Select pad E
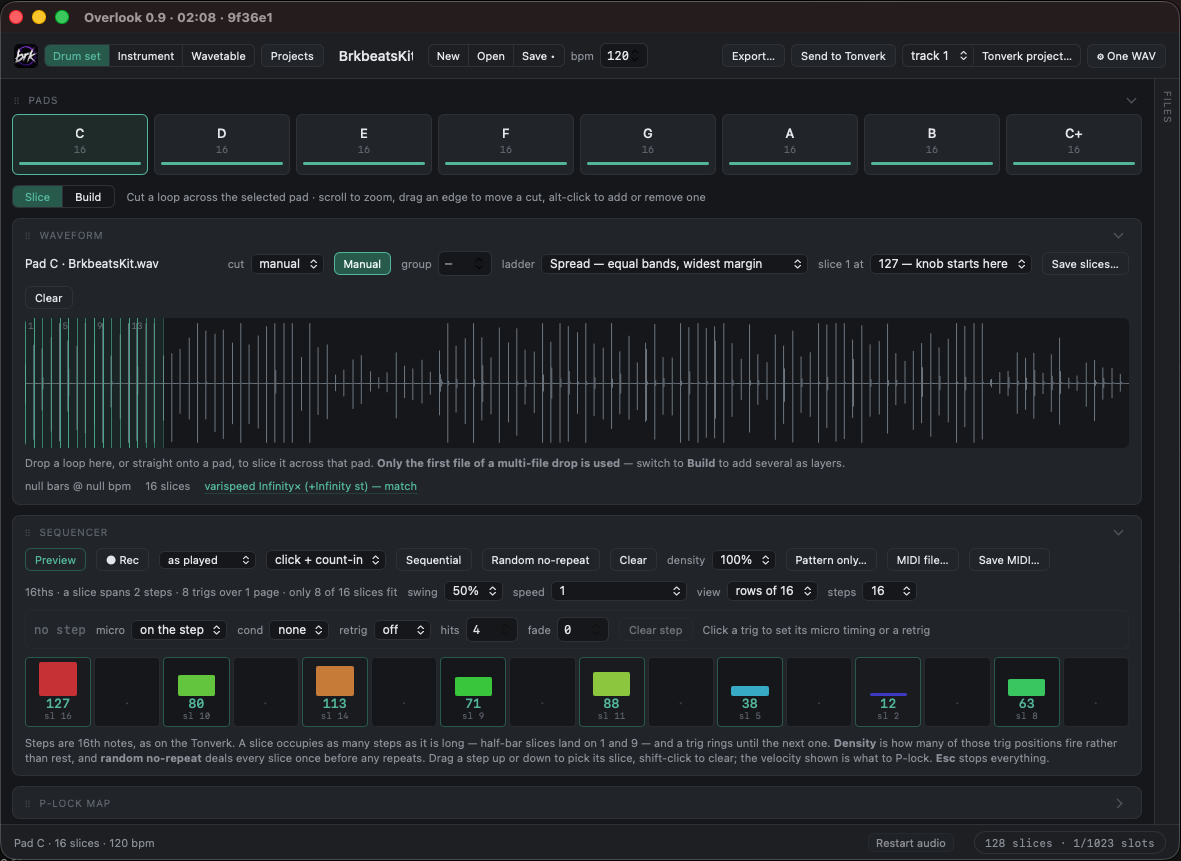The height and width of the screenshot is (861, 1181). pos(364,144)
